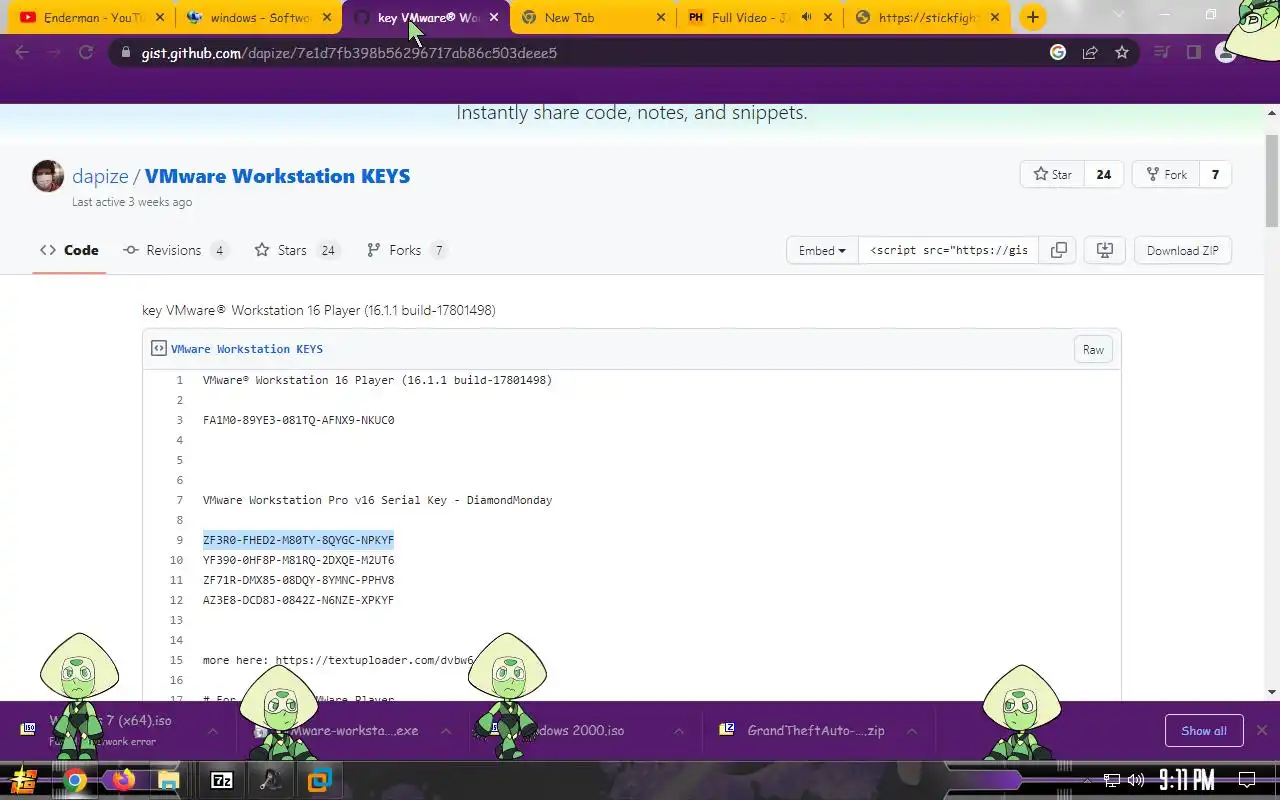Open the Windows Start menu
Screen dimensions: 1280x800
pyautogui.click(x=23, y=780)
